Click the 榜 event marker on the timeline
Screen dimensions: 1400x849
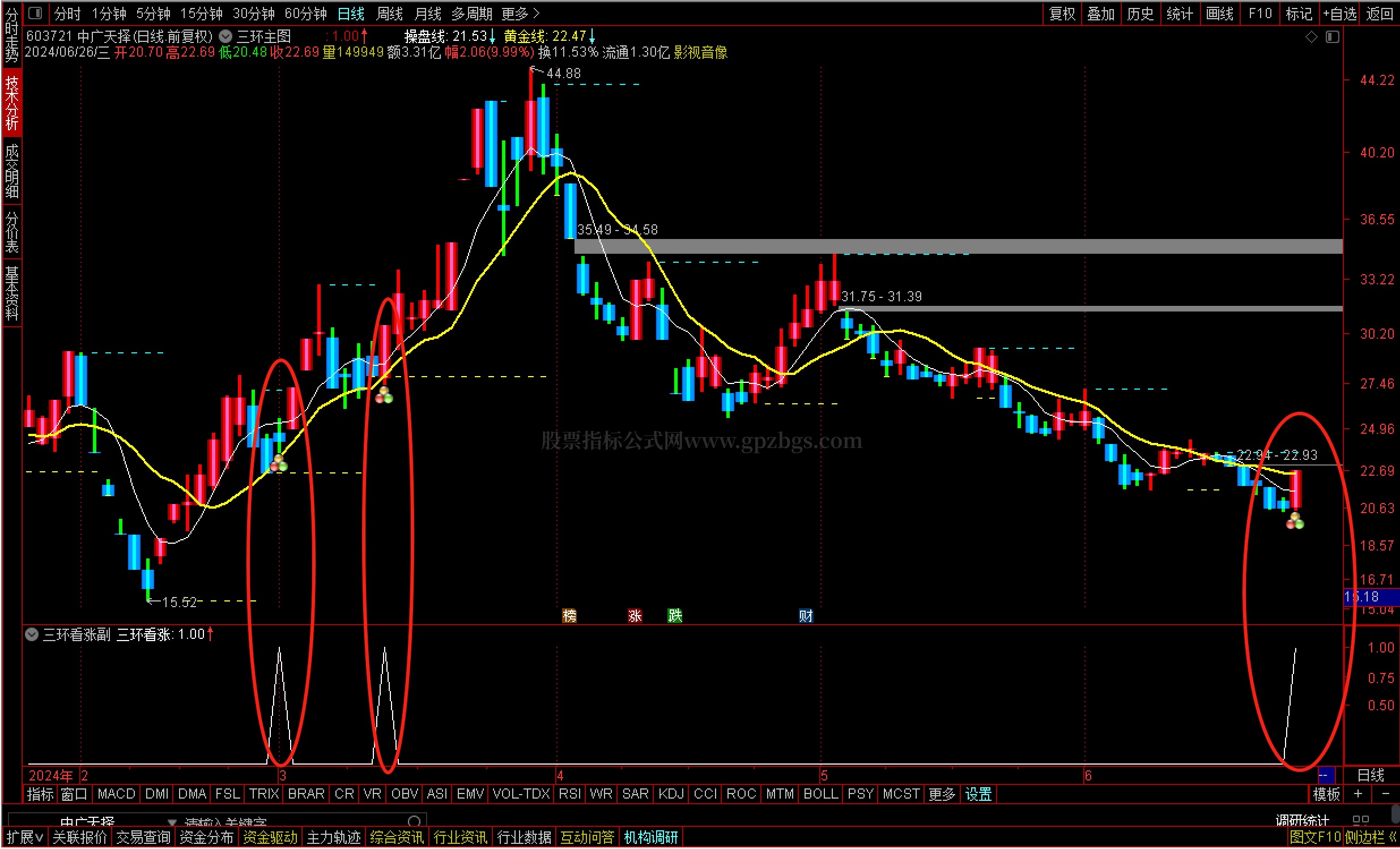569,616
